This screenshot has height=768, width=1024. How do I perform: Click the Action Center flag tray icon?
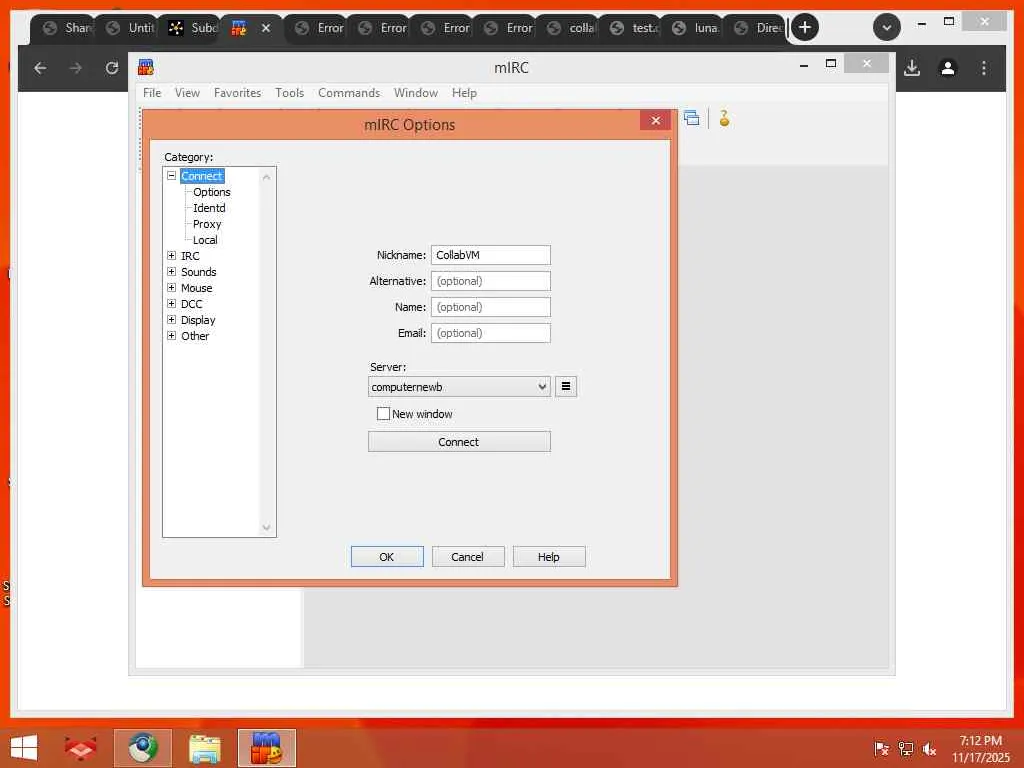pyautogui.click(x=881, y=749)
